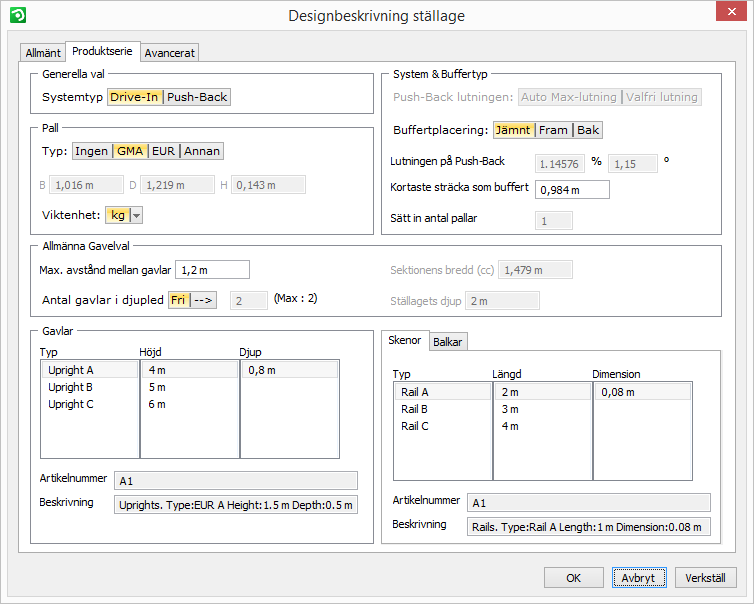The height and width of the screenshot is (604, 754).
Task: Select height 4 m in Höjd list
Action: (190, 370)
